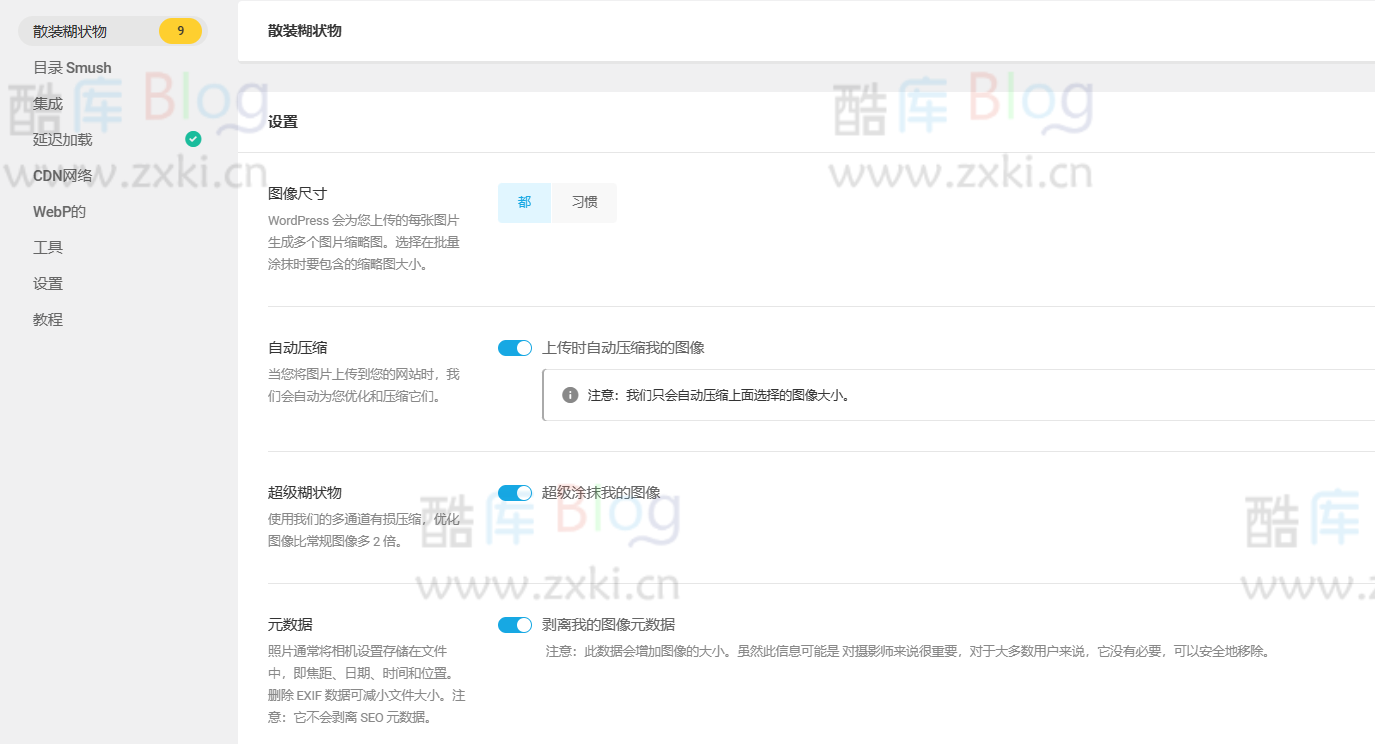1375x744 pixels.
Task: Open the 延迟加载 settings page
Action: pos(62,139)
